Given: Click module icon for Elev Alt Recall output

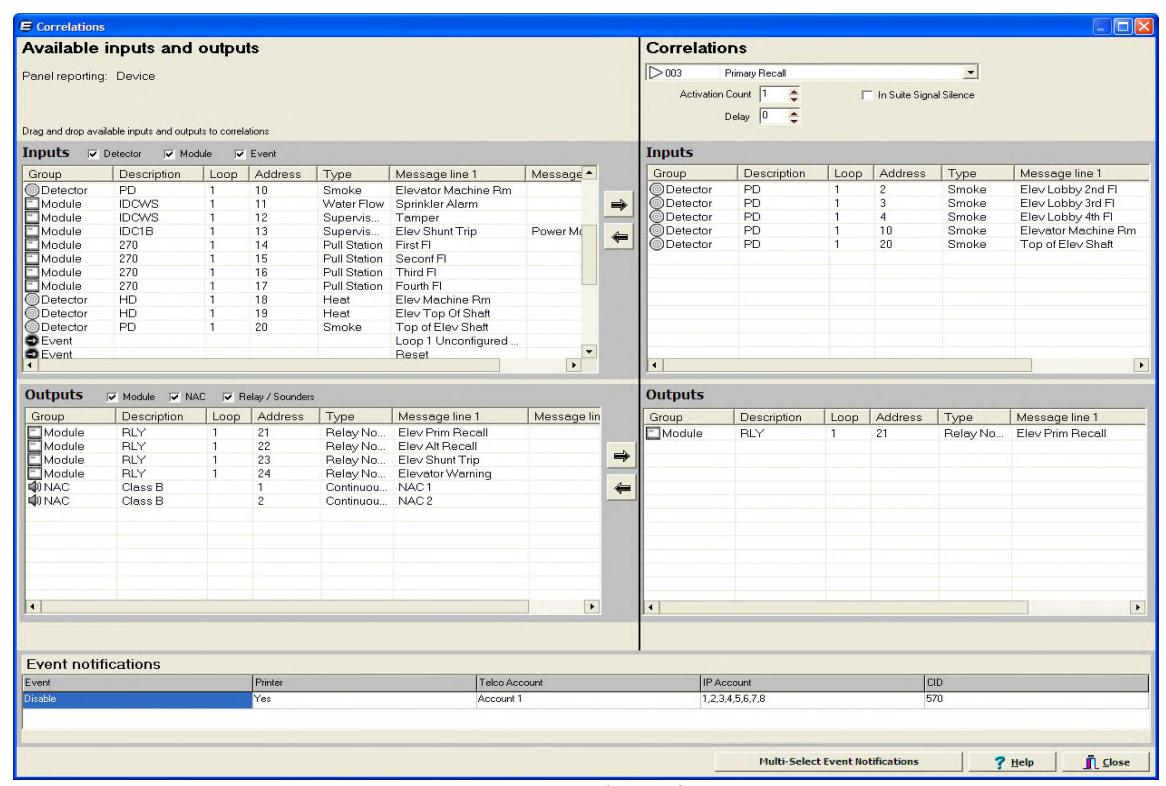Looking at the screenshot, I should 35,446.
